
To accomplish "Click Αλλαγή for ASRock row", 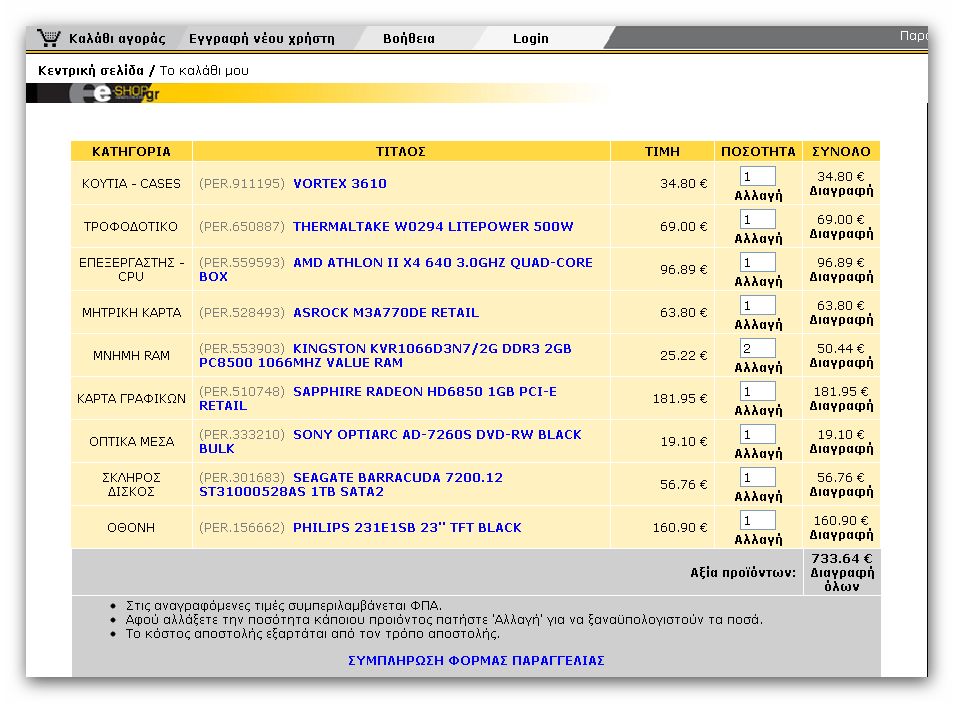I will pos(758,324).
